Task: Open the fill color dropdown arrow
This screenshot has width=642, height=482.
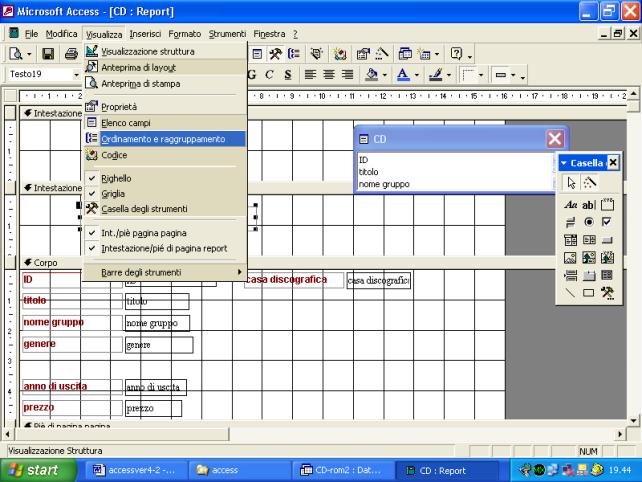Action: pyautogui.click(x=384, y=75)
